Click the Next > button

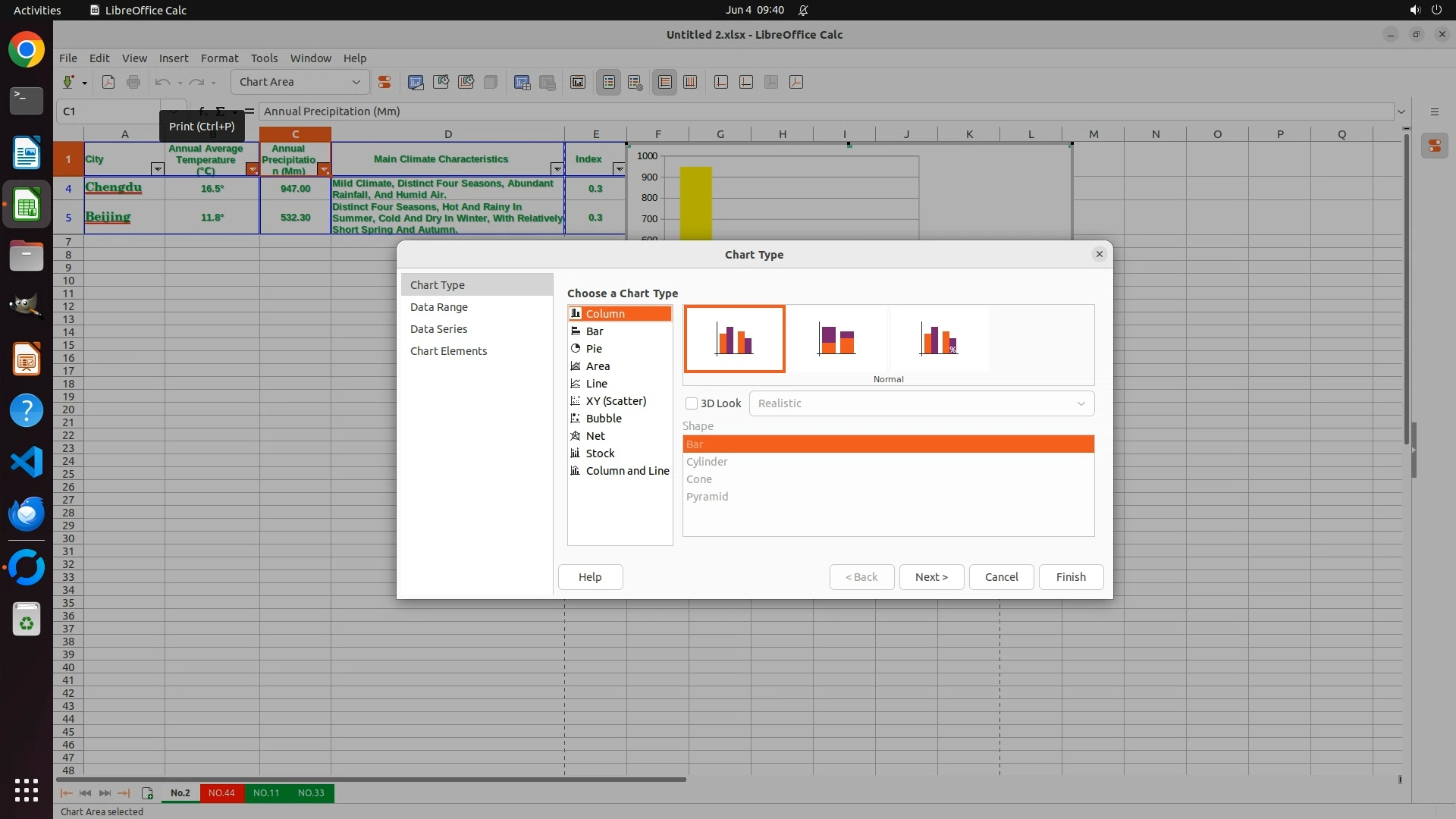pyautogui.click(x=931, y=577)
